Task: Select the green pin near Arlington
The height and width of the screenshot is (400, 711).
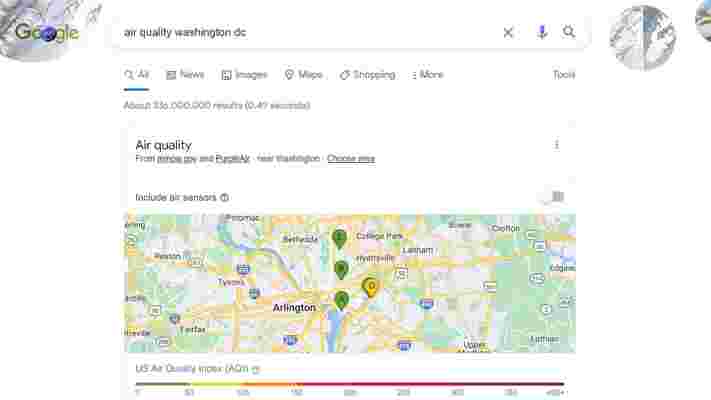Action: click(341, 301)
